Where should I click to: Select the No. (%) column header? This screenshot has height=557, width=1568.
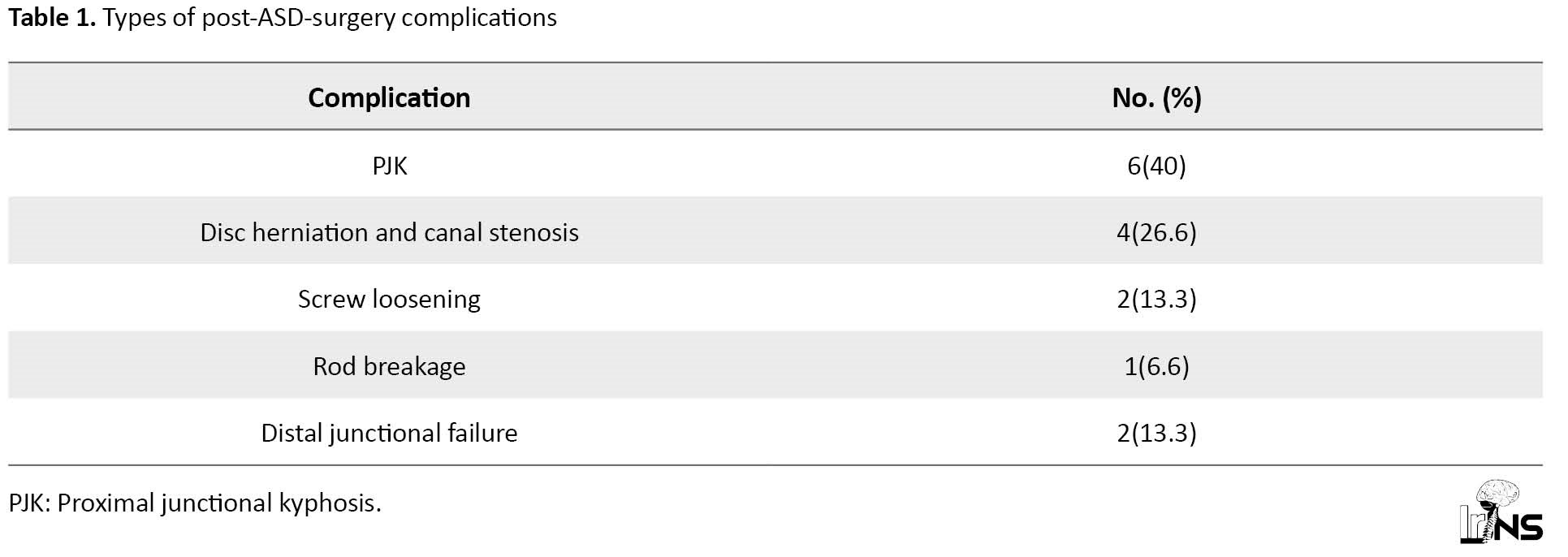[1156, 97]
